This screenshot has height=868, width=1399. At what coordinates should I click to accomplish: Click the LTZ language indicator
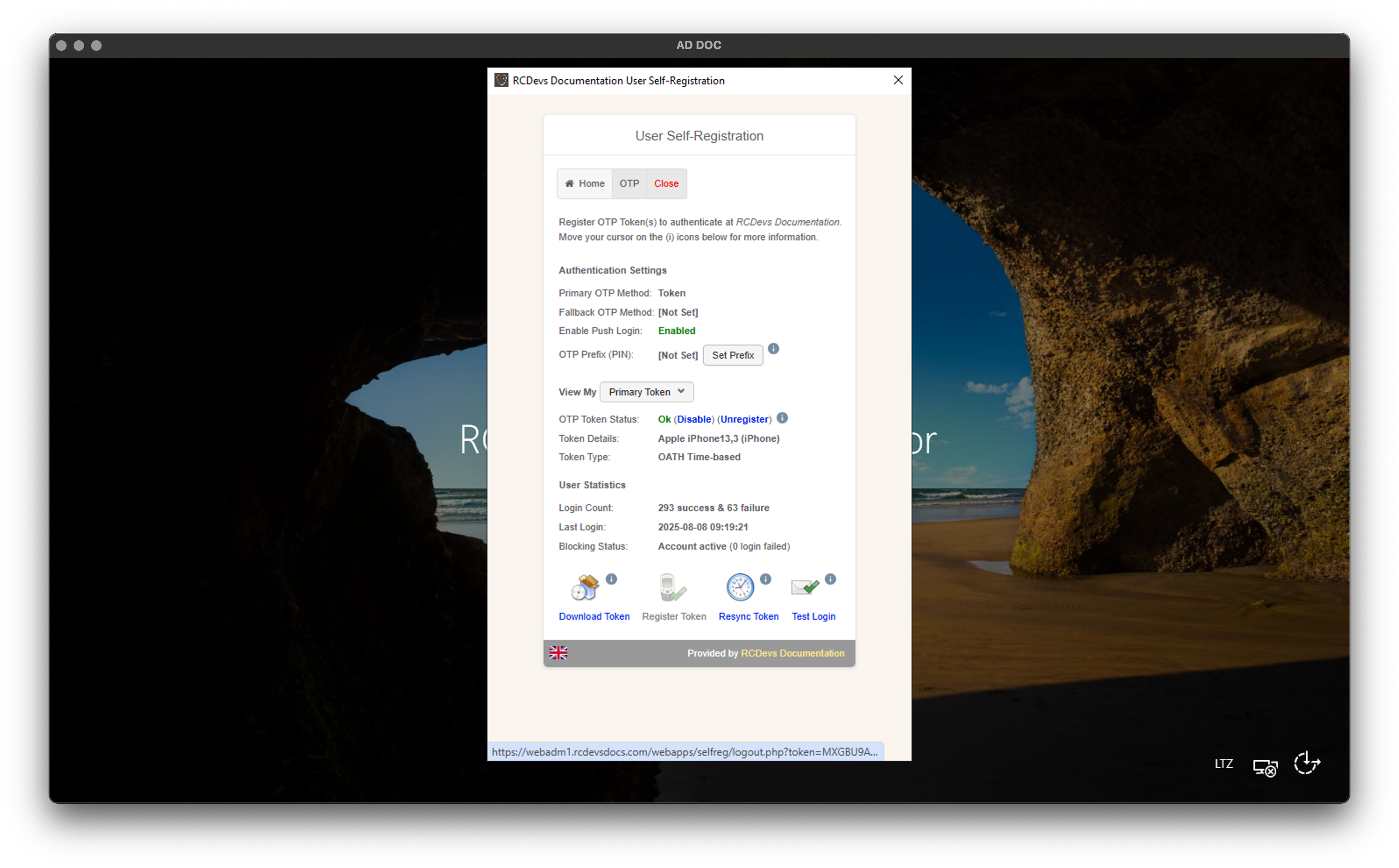pos(1223,764)
